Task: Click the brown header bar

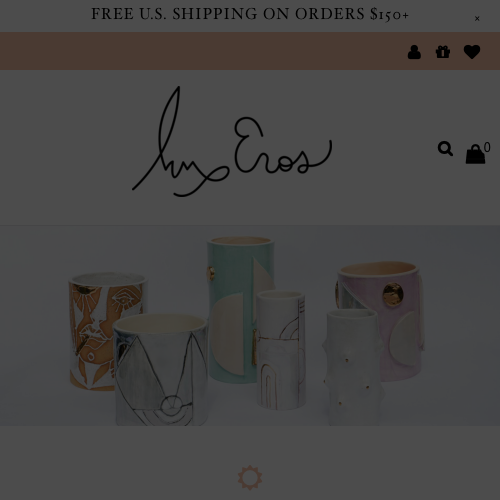Action: tap(200, 51)
